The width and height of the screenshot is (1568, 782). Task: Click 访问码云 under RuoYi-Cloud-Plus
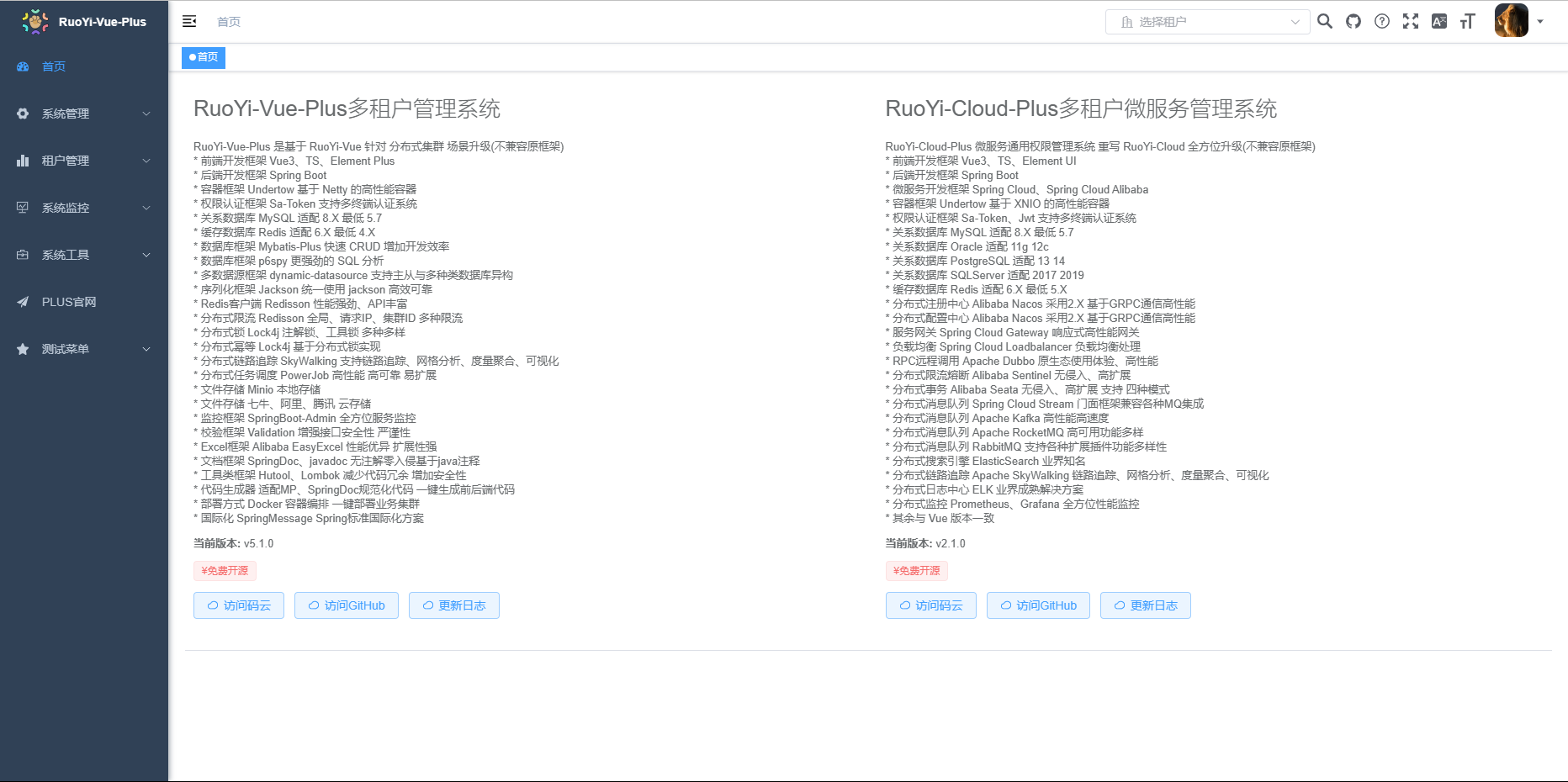tap(931, 605)
